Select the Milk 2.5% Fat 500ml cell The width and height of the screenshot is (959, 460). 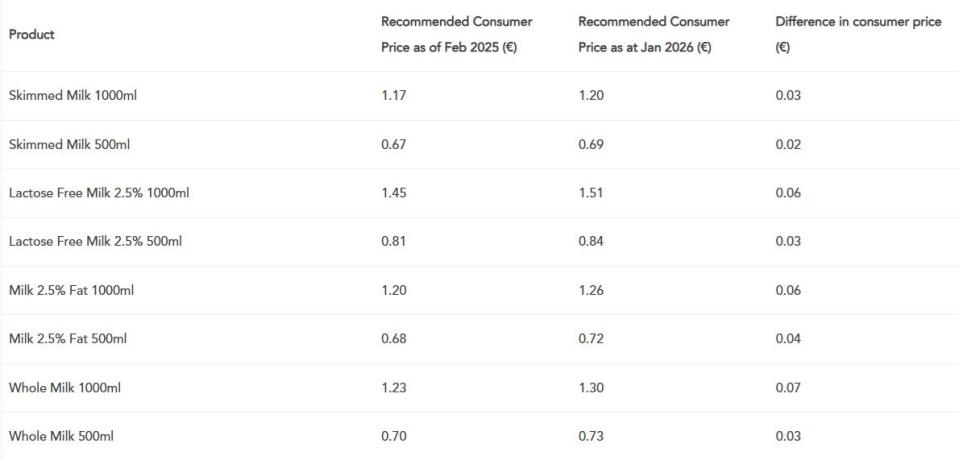pos(68,338)
